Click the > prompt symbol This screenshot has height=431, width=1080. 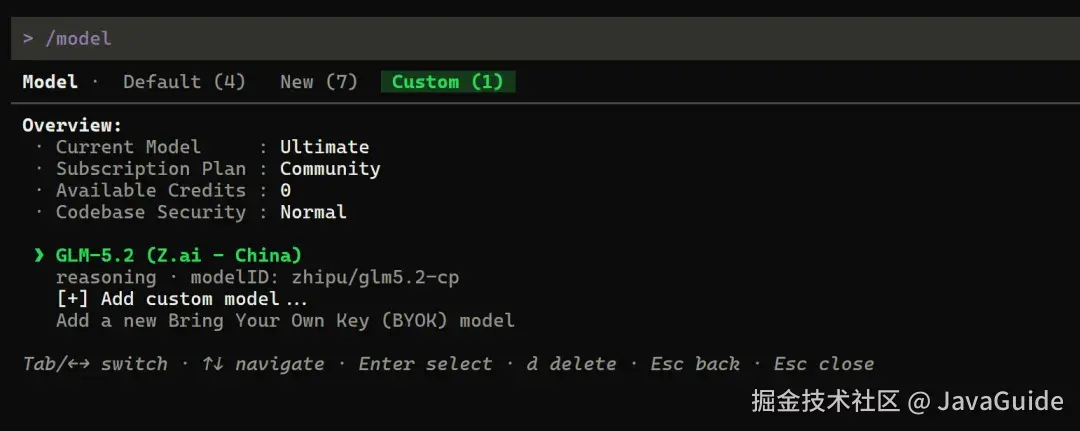coord(28,39)
